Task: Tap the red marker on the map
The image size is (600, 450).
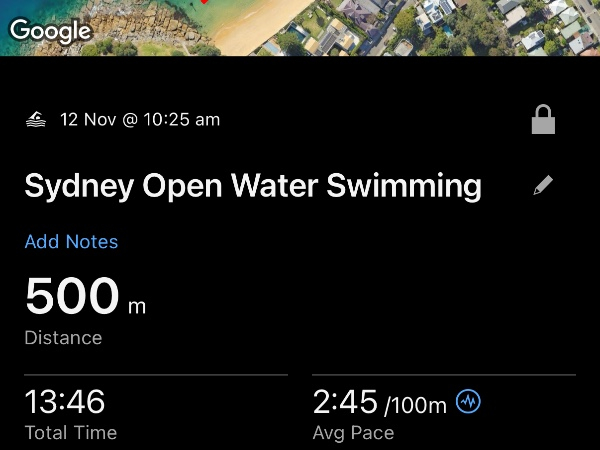Action: tap(205, 2)
